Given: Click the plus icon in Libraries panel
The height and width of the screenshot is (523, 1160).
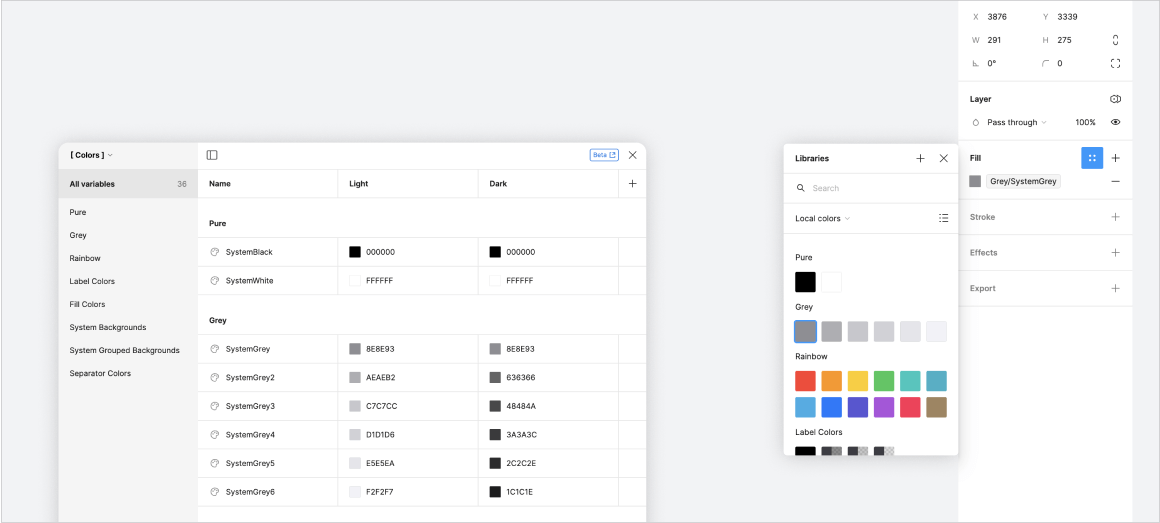Looking at the screenshot, I should [920, 158].
